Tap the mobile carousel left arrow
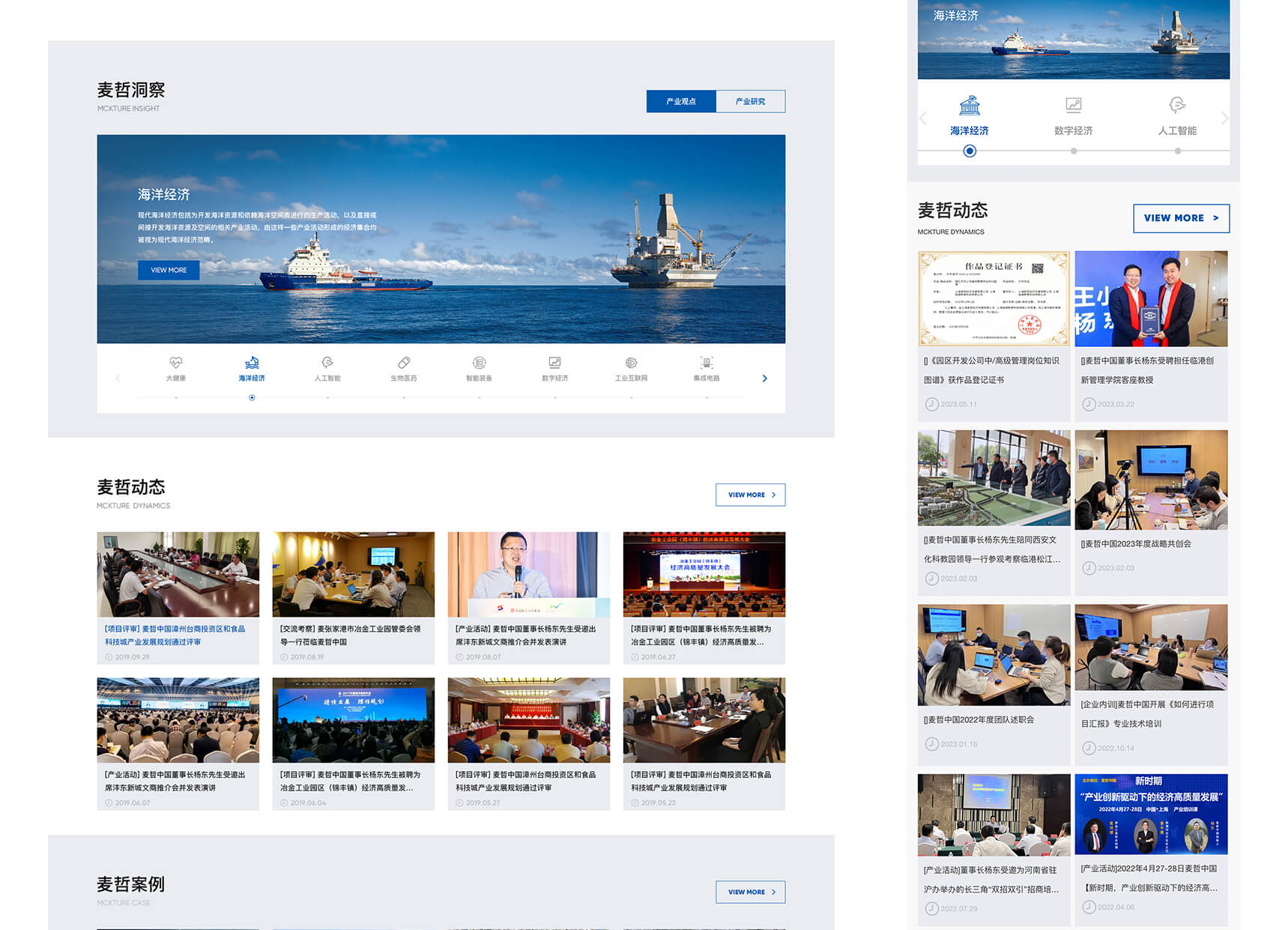This screenshot has height=930, width=1288. [x=923, y=118]
